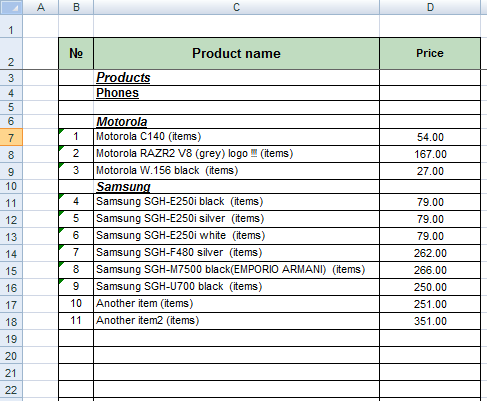Select price cell 167.00

430,154
